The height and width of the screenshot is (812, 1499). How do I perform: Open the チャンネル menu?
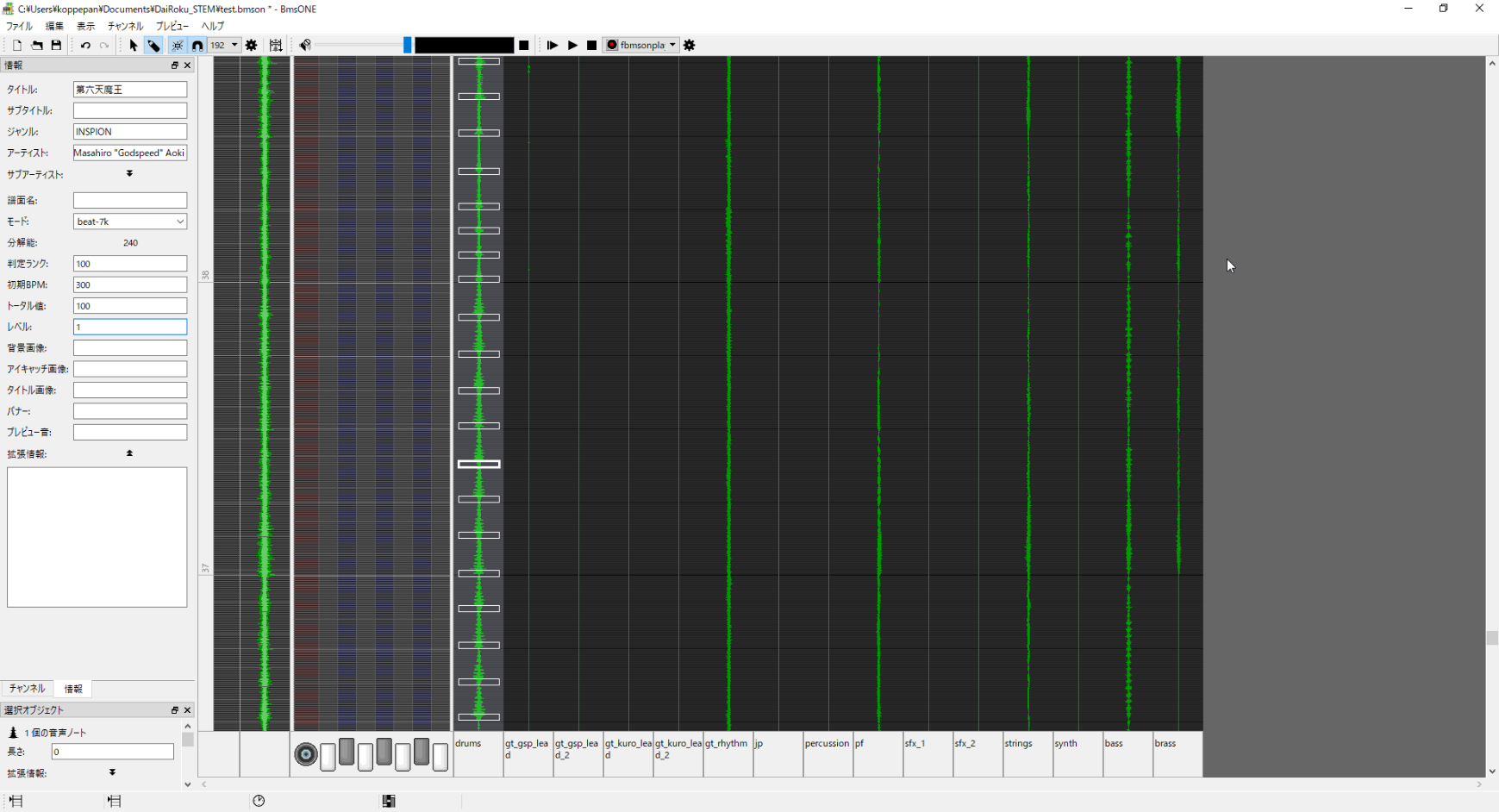126,26
